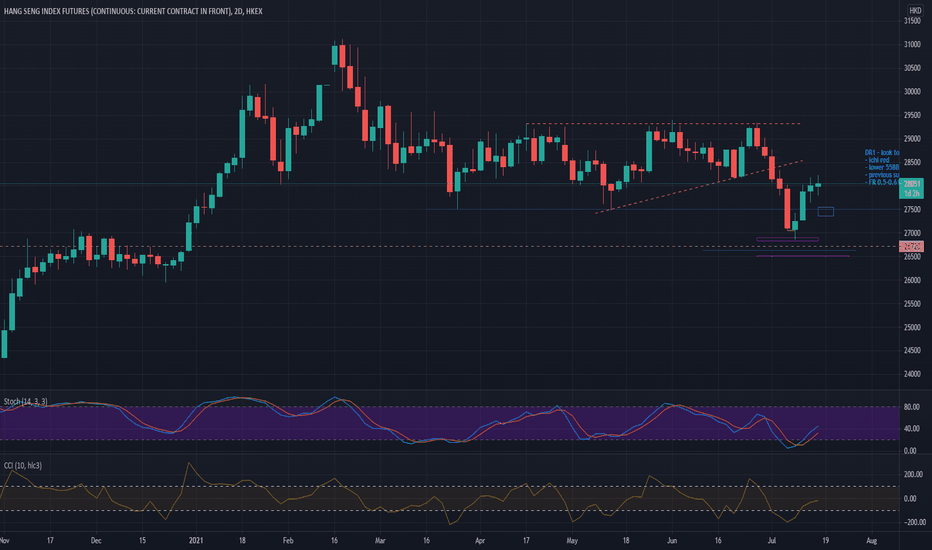This screenshot has width=932, height=550.
Task: Click the May label on time axis
Action: click(x=572, y=541)
